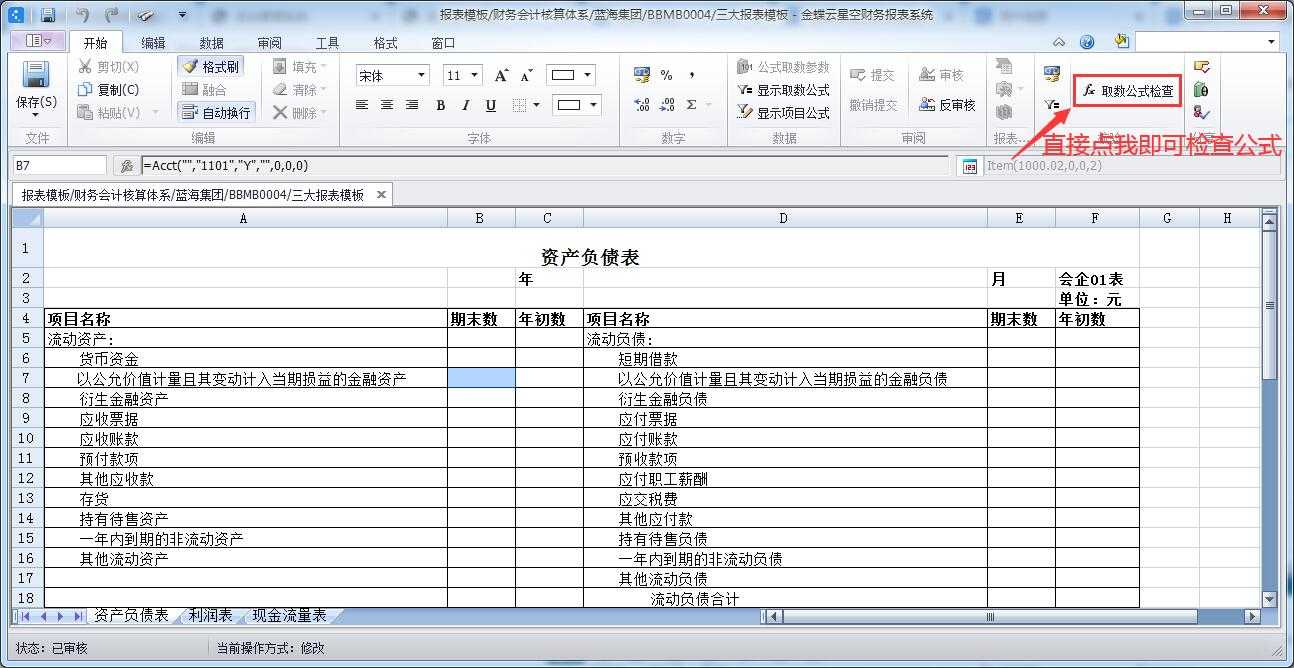1294x668 pixels.
Task: Toggle Italic formatting
Action: [x=465, y=105]
